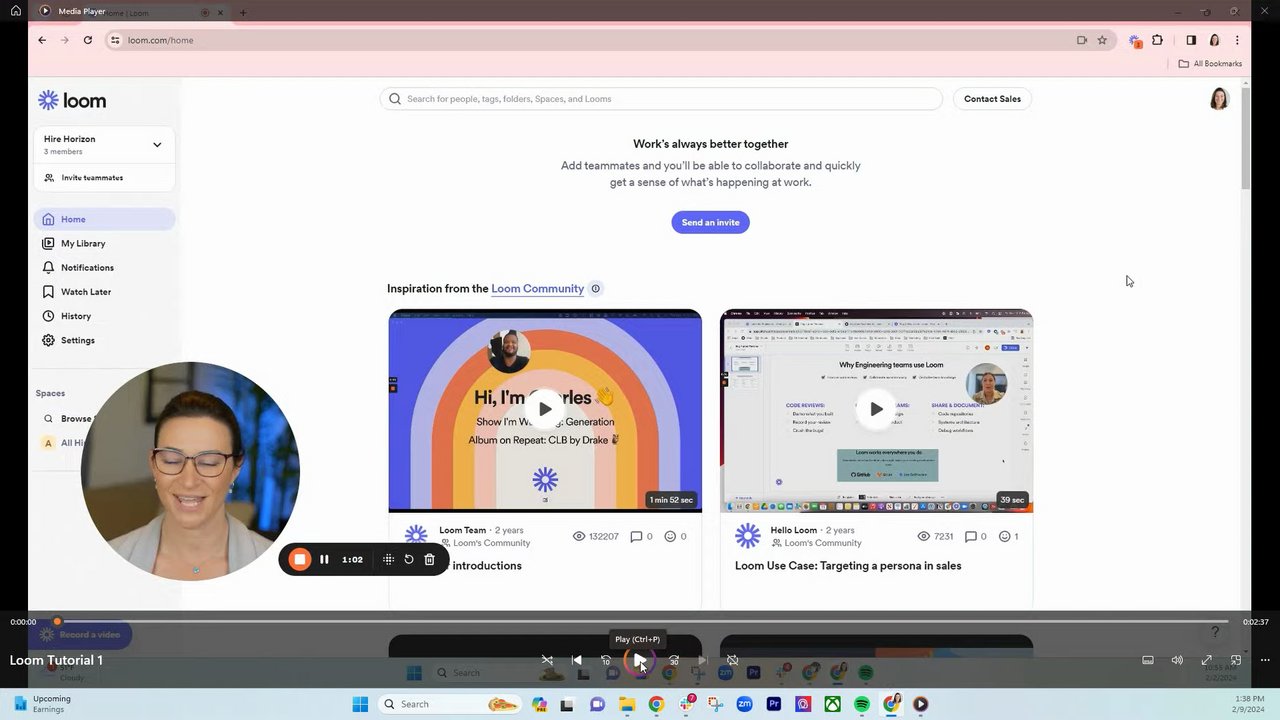Image resolution: width=1280 pixels, height=720 pixels.
Task: Open the browser extensions puzzle icon
Action: point(1157,40)
